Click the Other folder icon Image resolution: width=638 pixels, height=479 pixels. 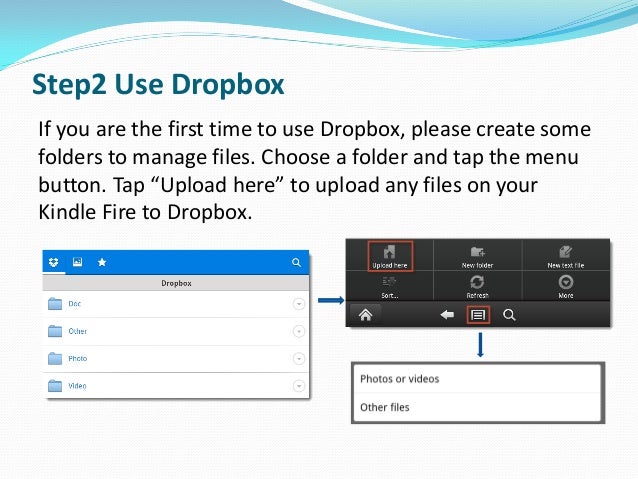click(55, 331)
